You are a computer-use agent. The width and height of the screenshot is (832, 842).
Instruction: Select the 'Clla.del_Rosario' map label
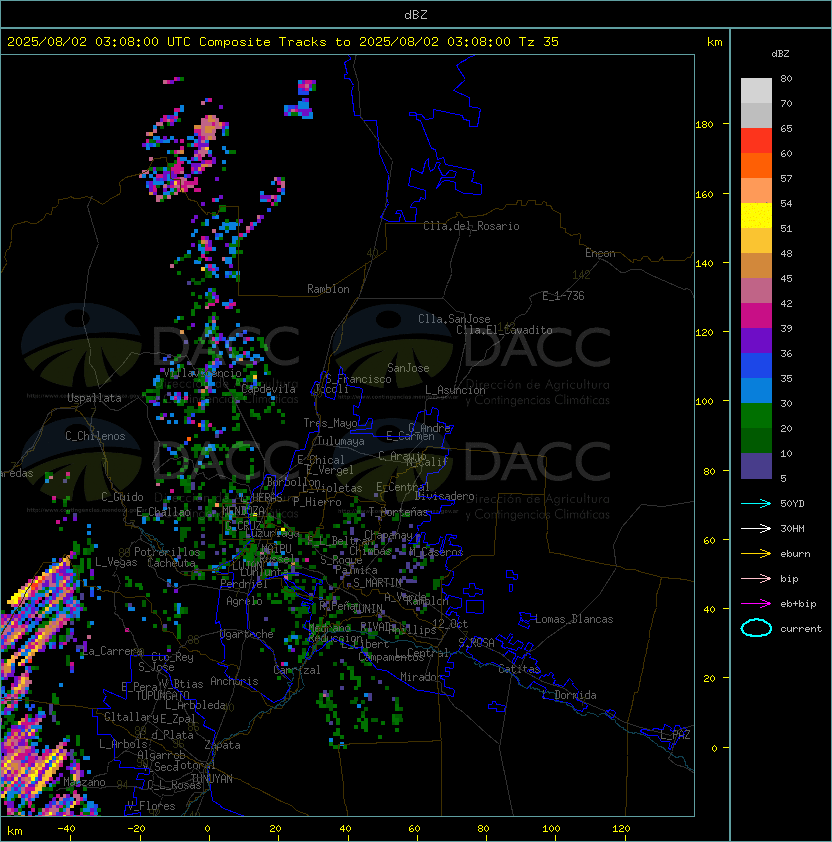pyautogui.click(x=471, y=226)
